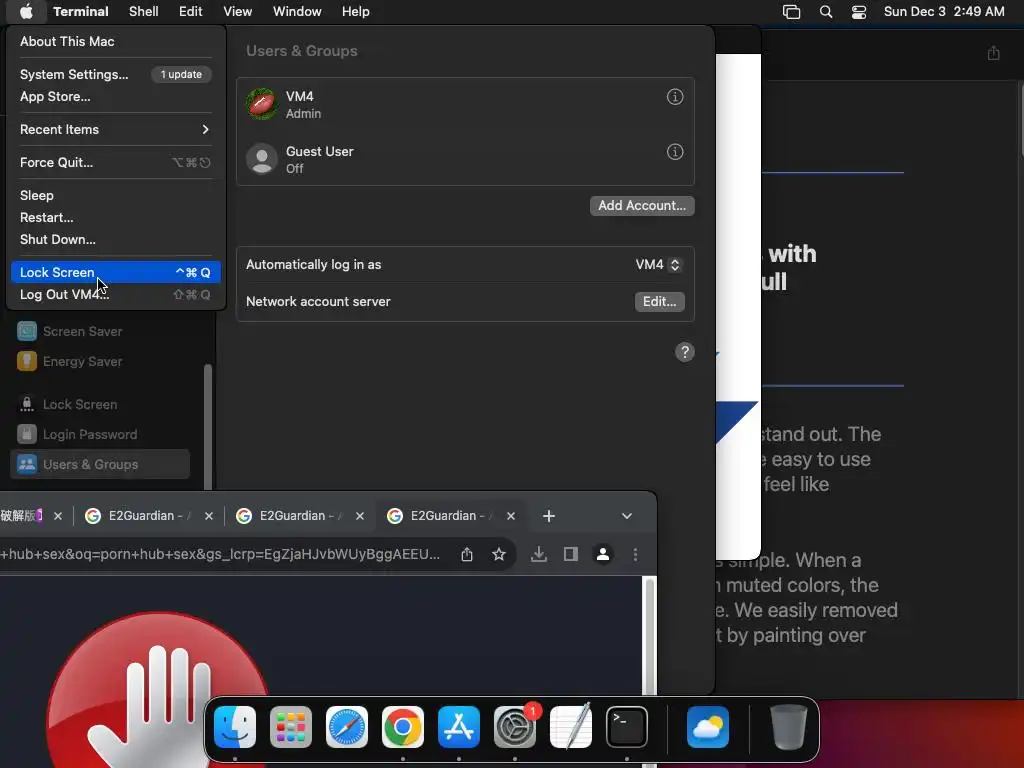Click VM4 football avatar picture

coord(262,104)
